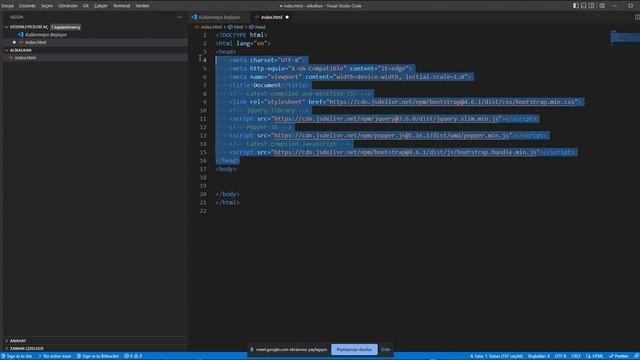Viewport: 640px width, 360px height.
Task: Click No active issue status item
Action: pos(55,356)
